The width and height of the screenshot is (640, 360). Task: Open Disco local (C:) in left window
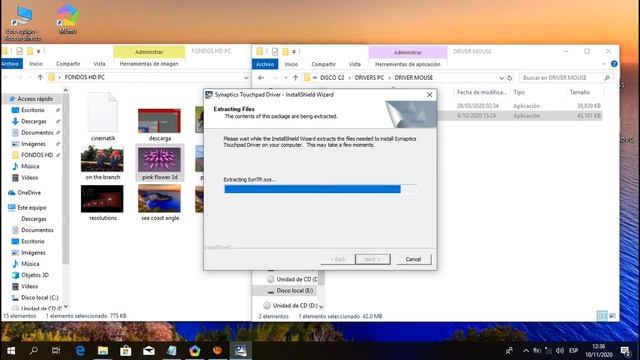(x=40, y=298)
